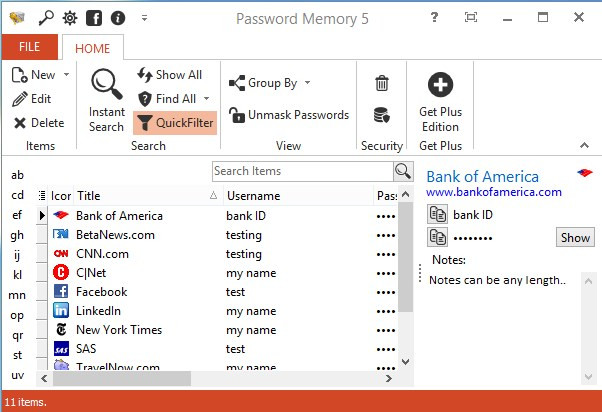
Task: Expand the Find All dropdown arrow
Action: (207, 99)
